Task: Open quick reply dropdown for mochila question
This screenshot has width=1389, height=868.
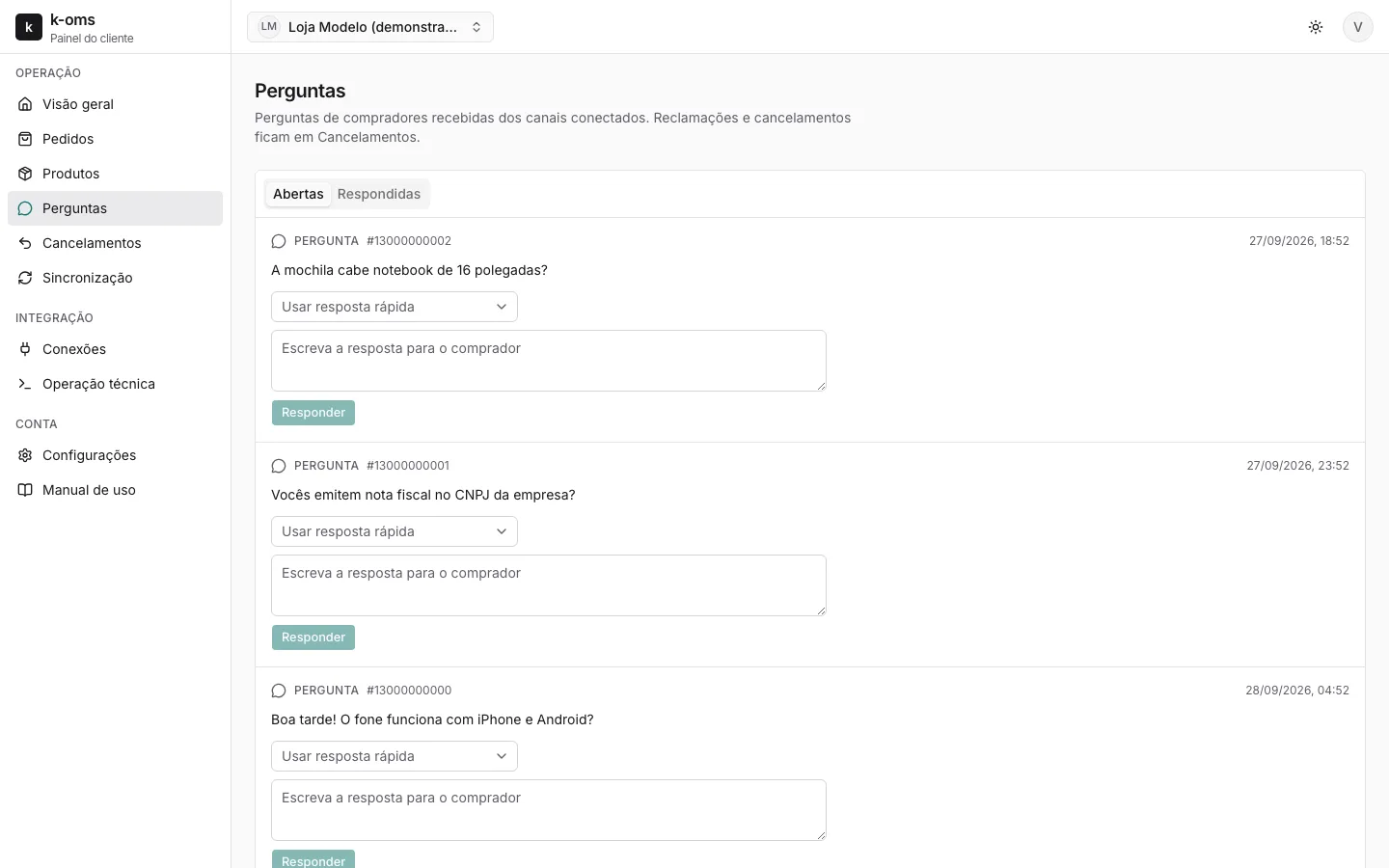Action: tap(395, 307)
